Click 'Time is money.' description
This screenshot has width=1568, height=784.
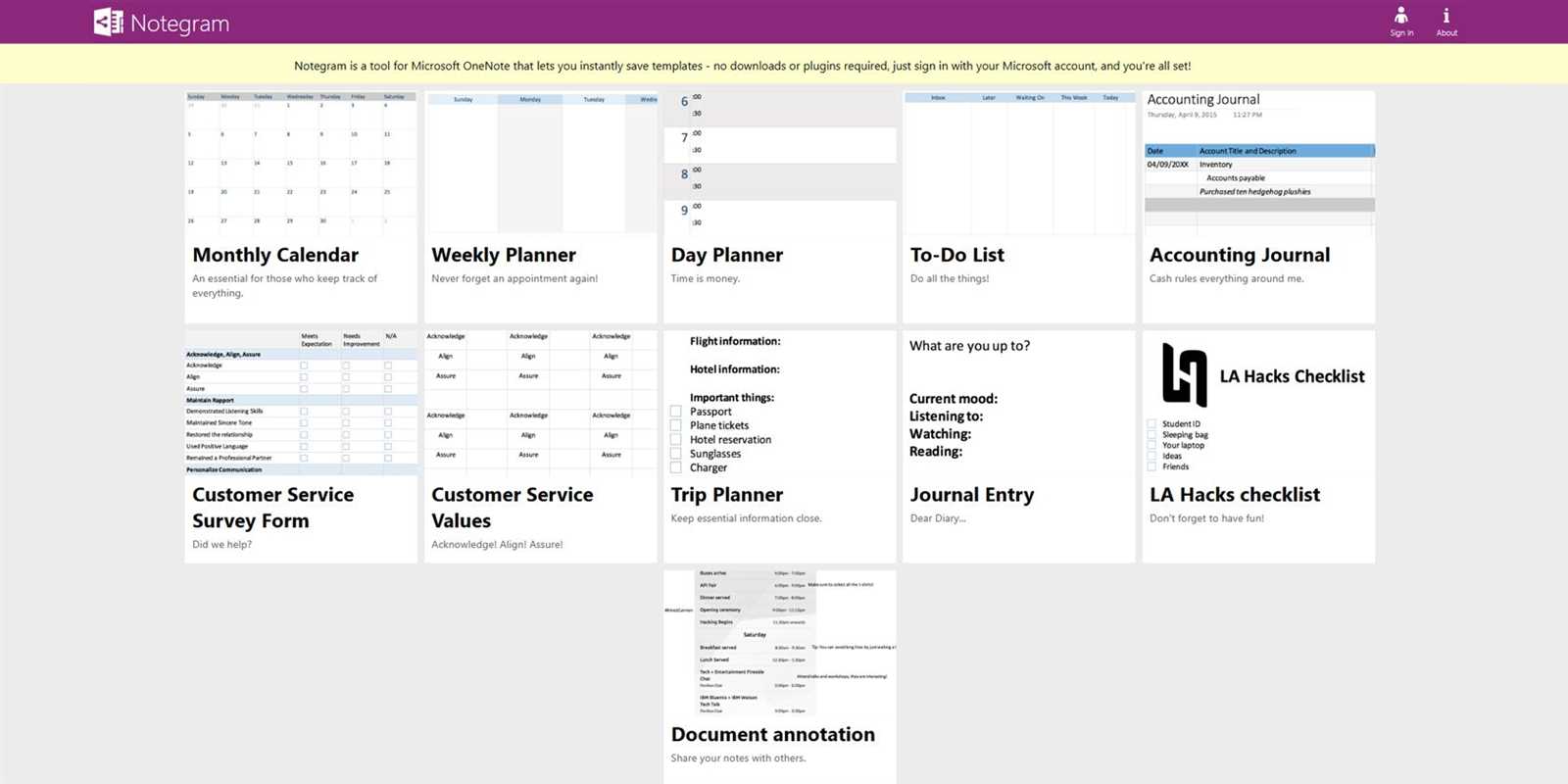[x=706, y=278]
